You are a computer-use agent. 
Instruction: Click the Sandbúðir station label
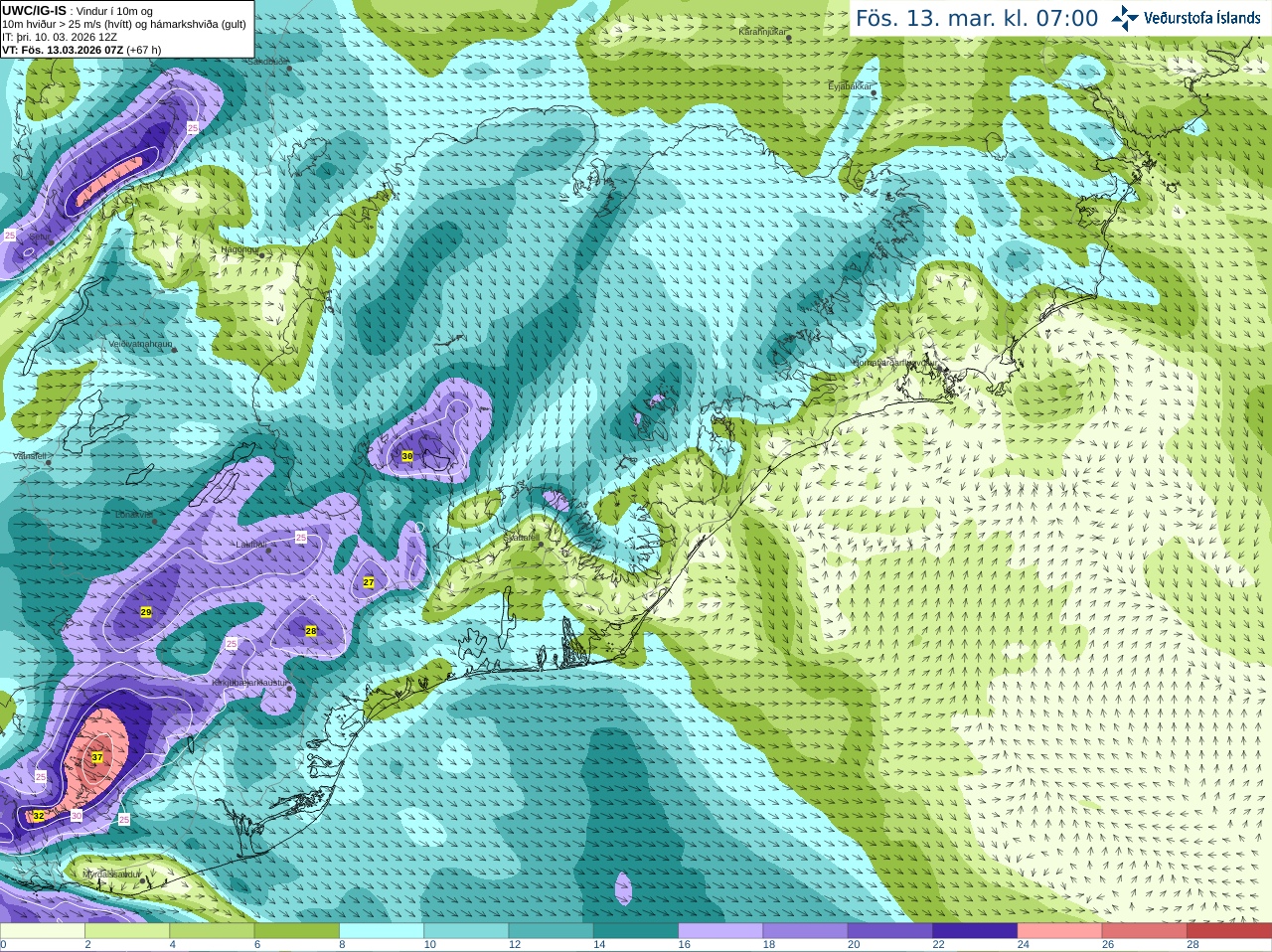click(x=266, y=61)
